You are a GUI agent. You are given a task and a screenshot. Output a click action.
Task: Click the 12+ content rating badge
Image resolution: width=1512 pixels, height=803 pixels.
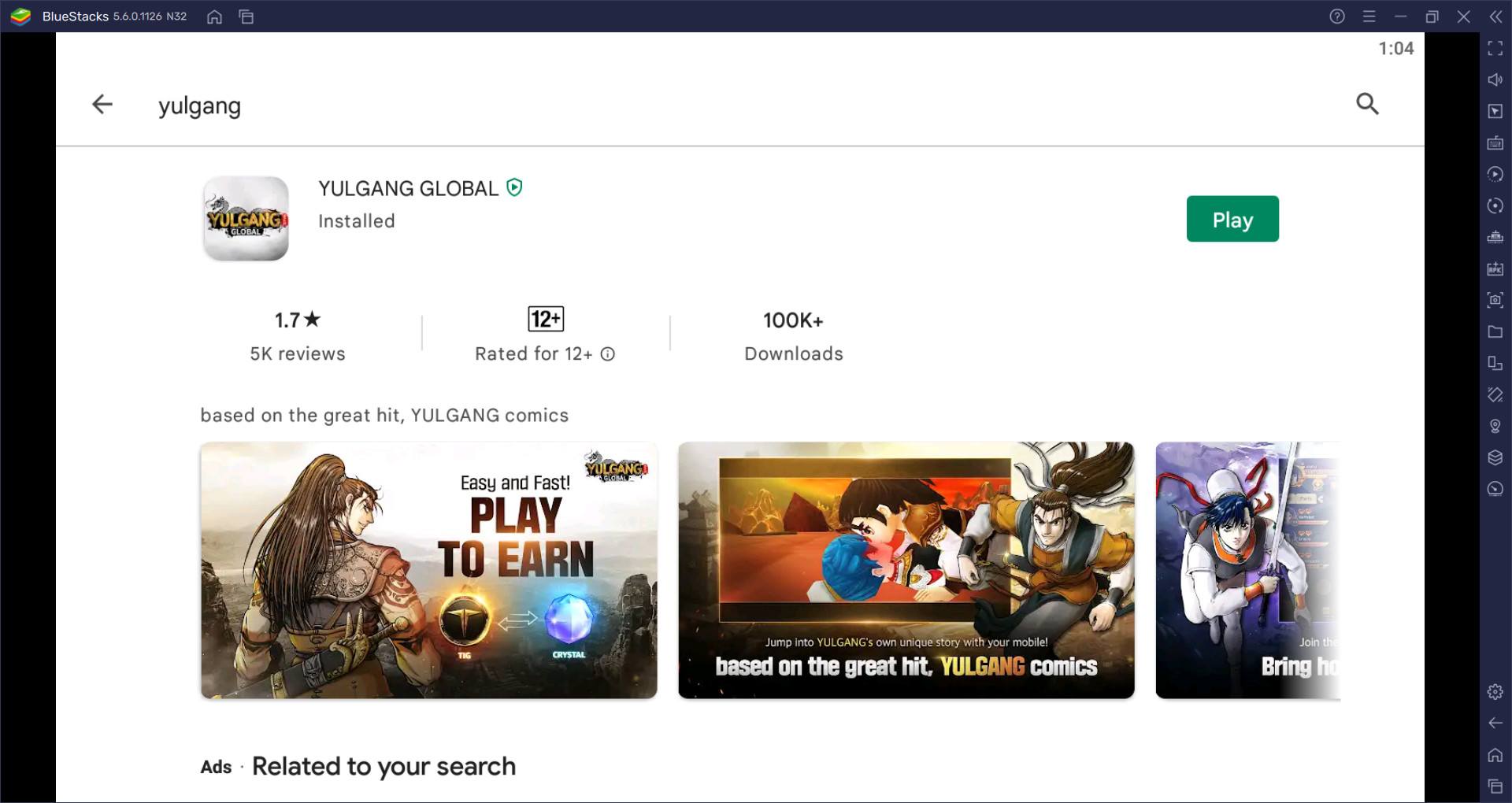[x=546, y=319]
